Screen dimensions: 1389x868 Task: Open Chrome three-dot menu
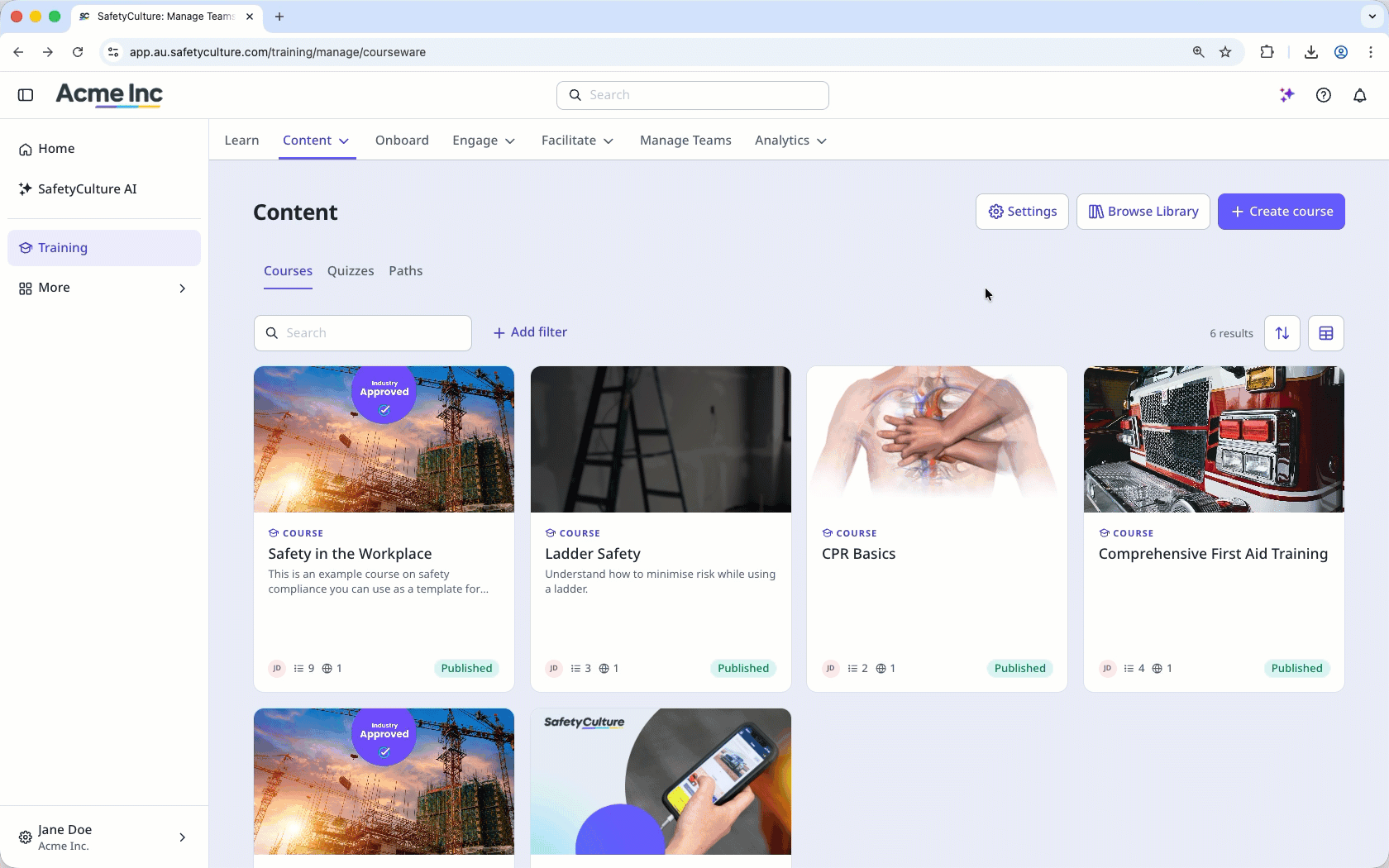pos(1371,52)
